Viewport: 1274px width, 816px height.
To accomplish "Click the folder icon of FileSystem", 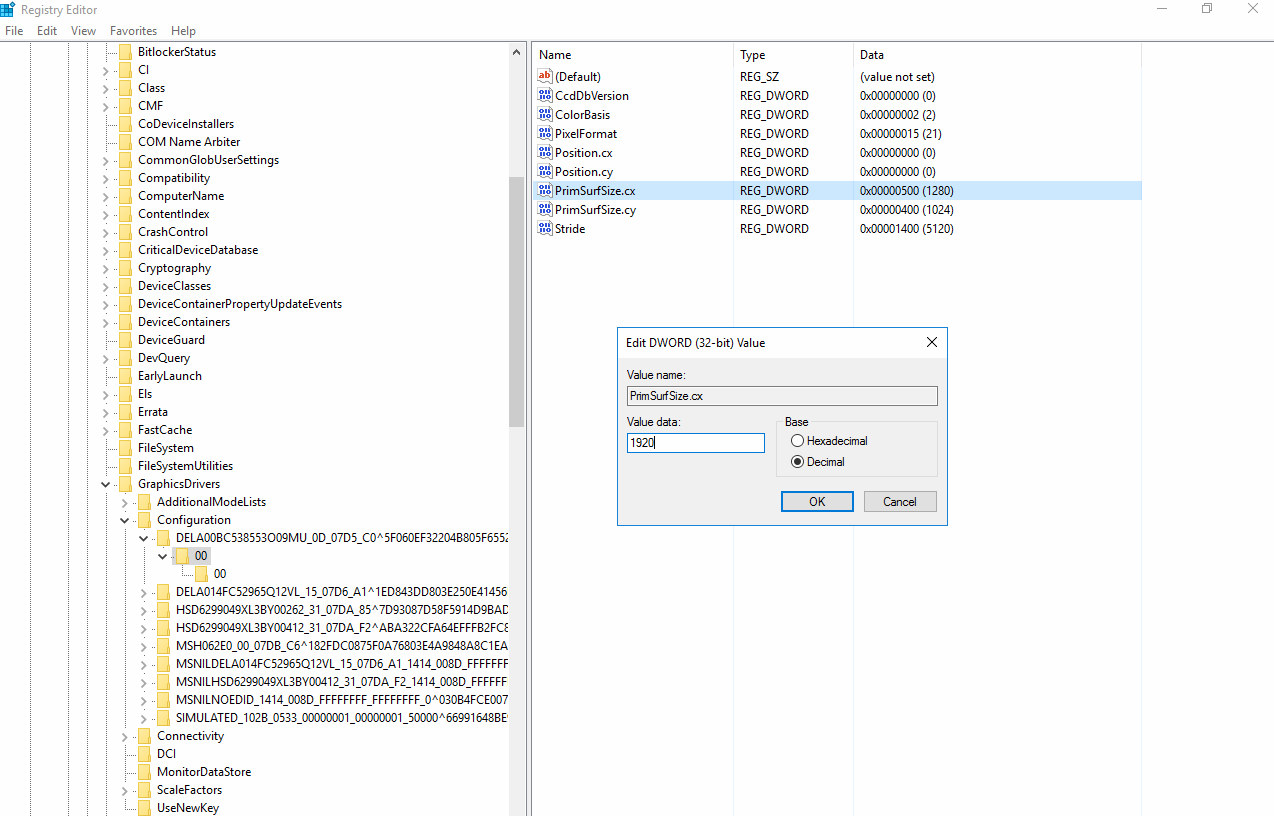I will click(x=125, y=448).
